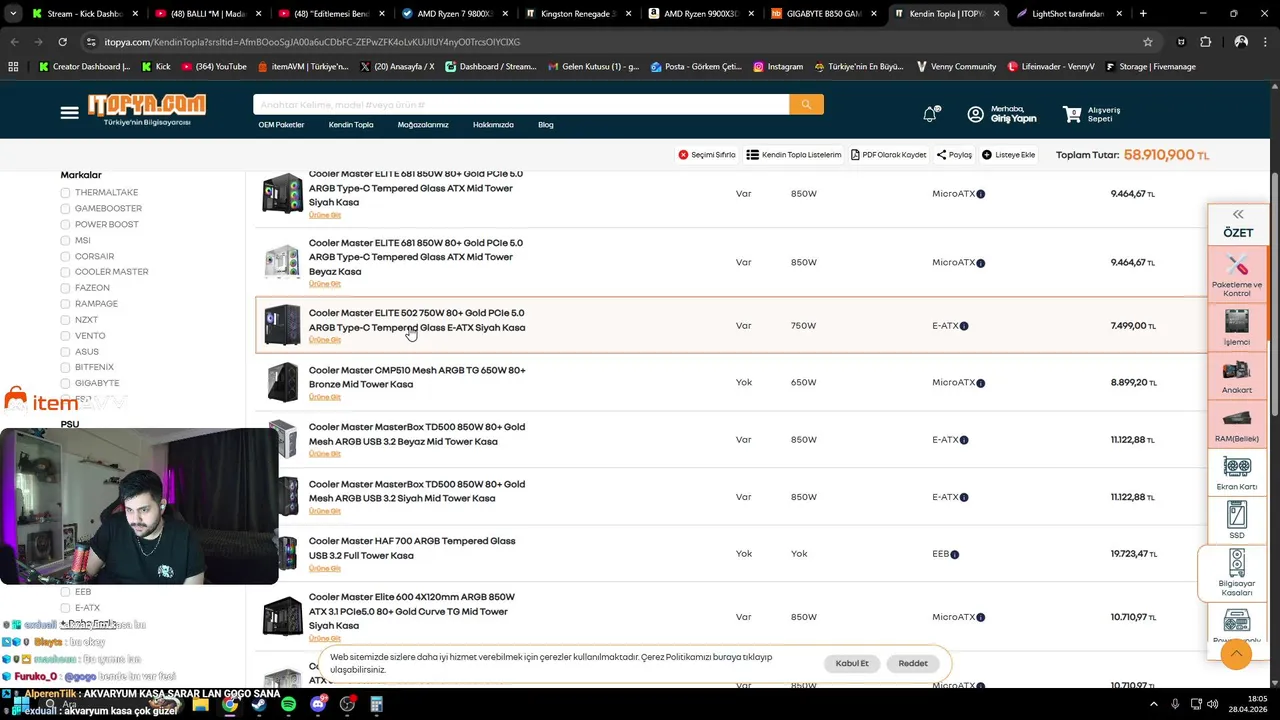Open the notifications bell icon
The width and height of the screenshot is (1280, 720).
pos(930,114)
